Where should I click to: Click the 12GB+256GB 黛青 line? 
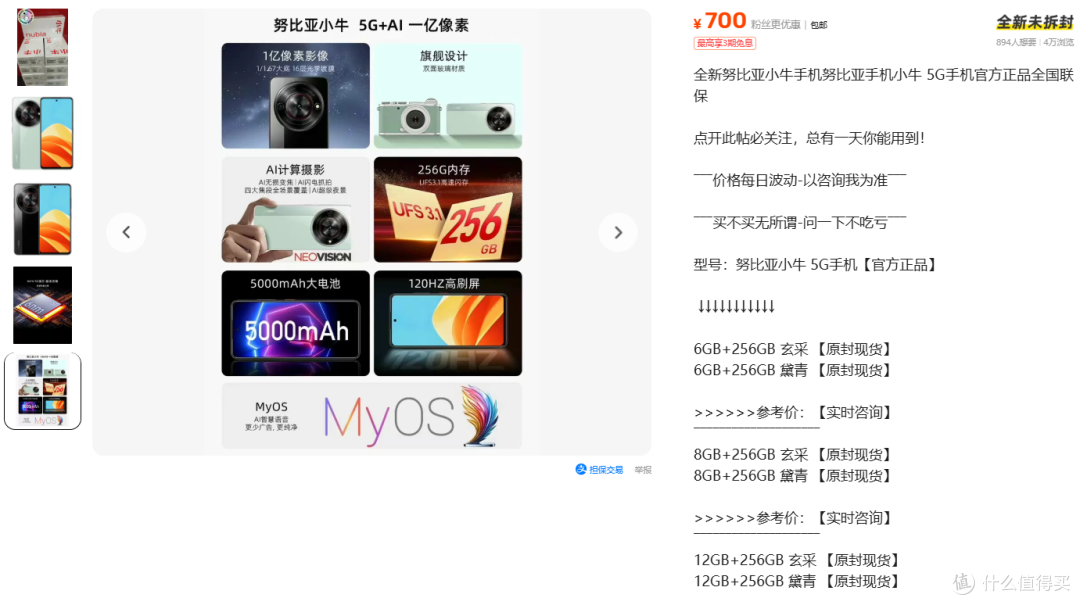(x=797, y=582)
